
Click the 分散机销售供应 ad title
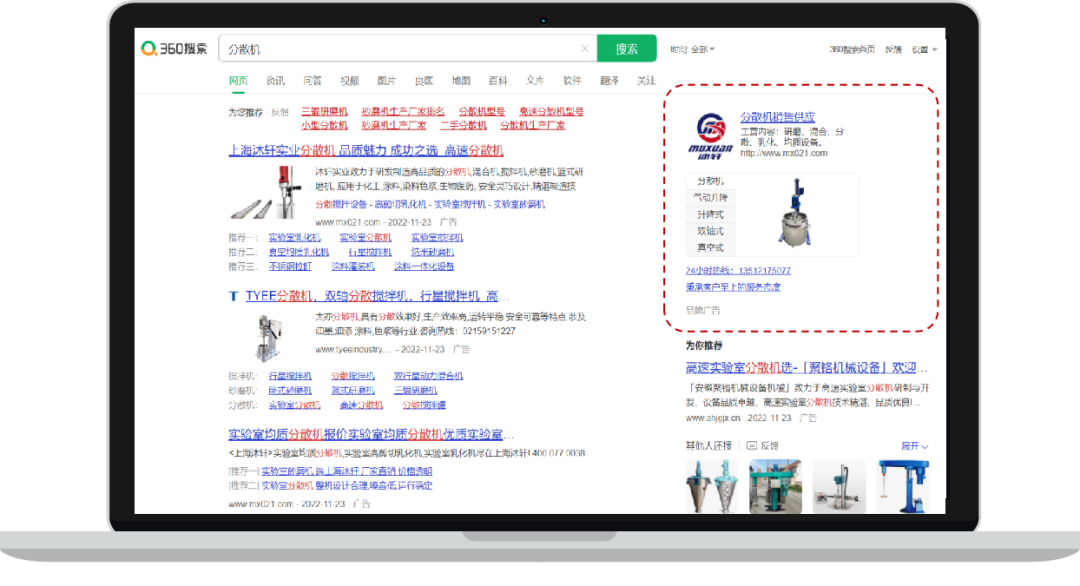[778, 117]
